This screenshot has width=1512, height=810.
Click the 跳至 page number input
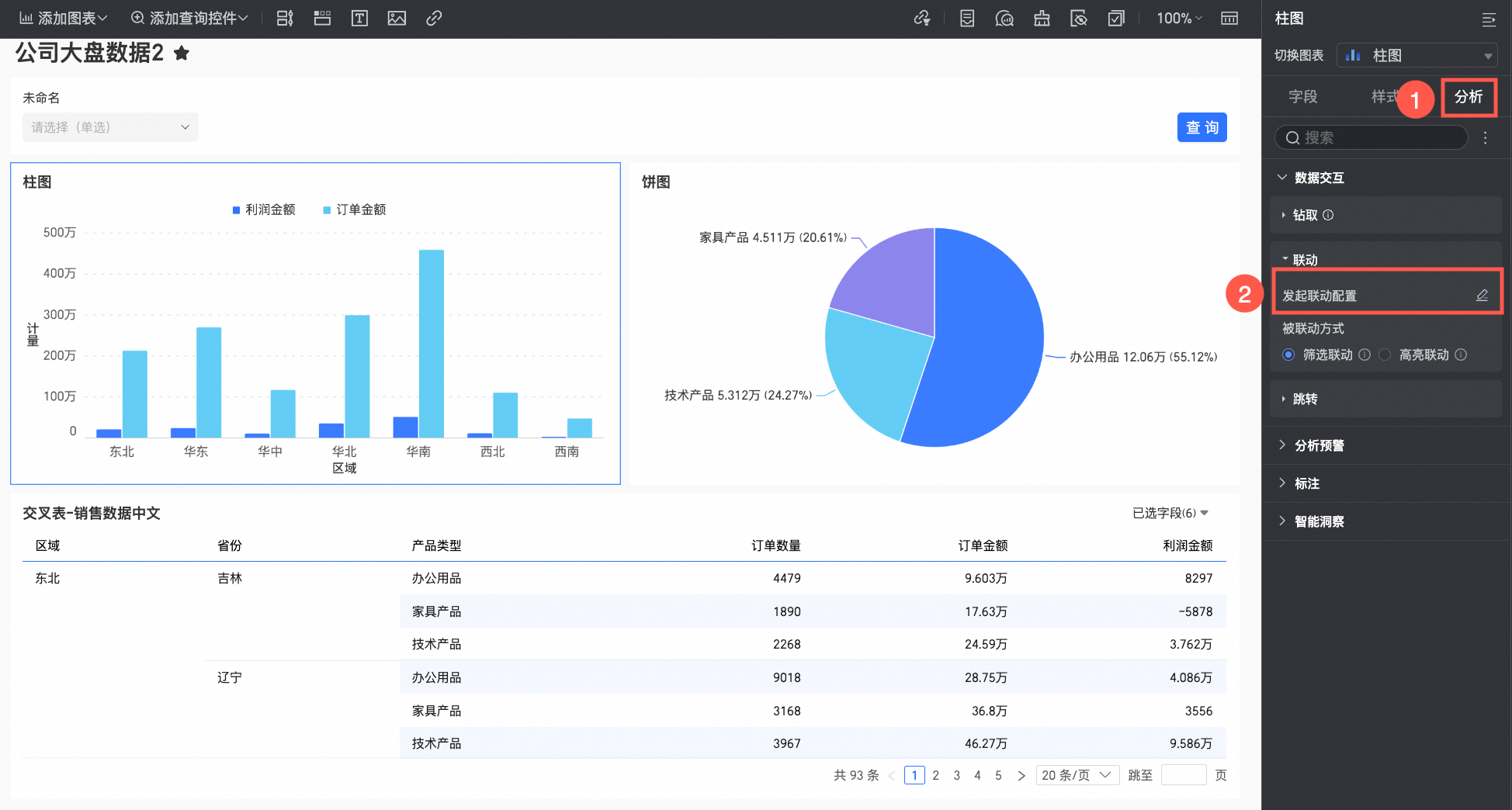[x=1184, y=775]
